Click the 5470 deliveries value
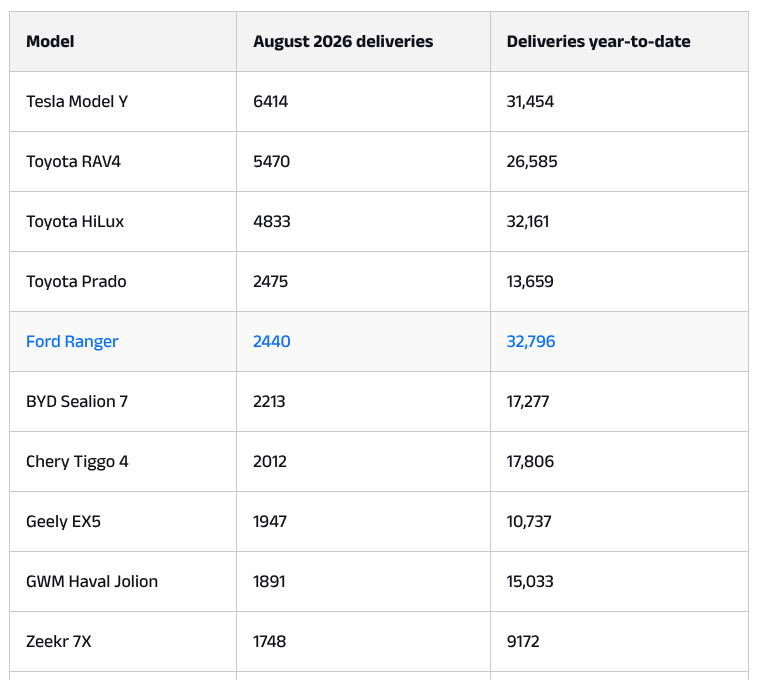Screen dimensions: 759x680 (x=272, y=162)
